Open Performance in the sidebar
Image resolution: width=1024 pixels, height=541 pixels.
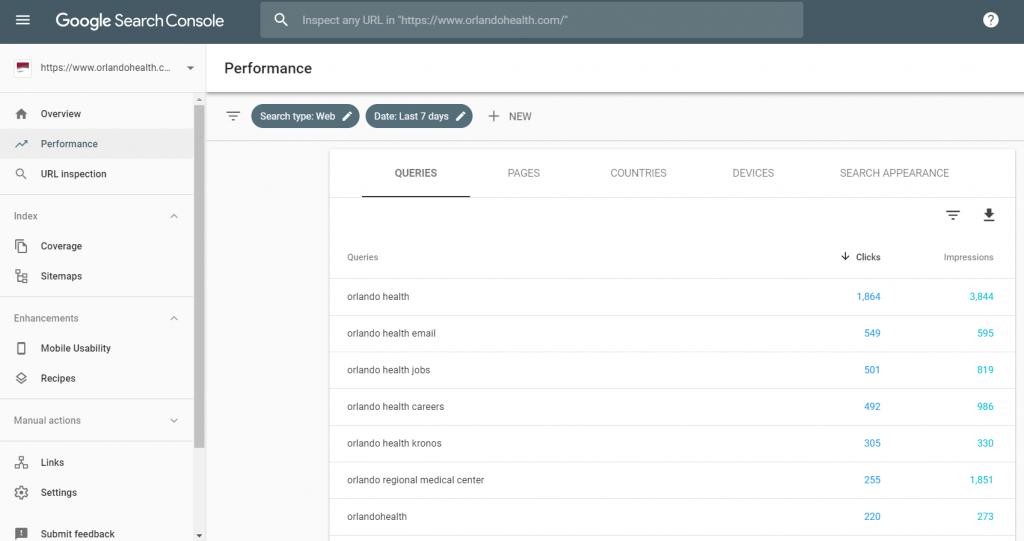(97, 144)
